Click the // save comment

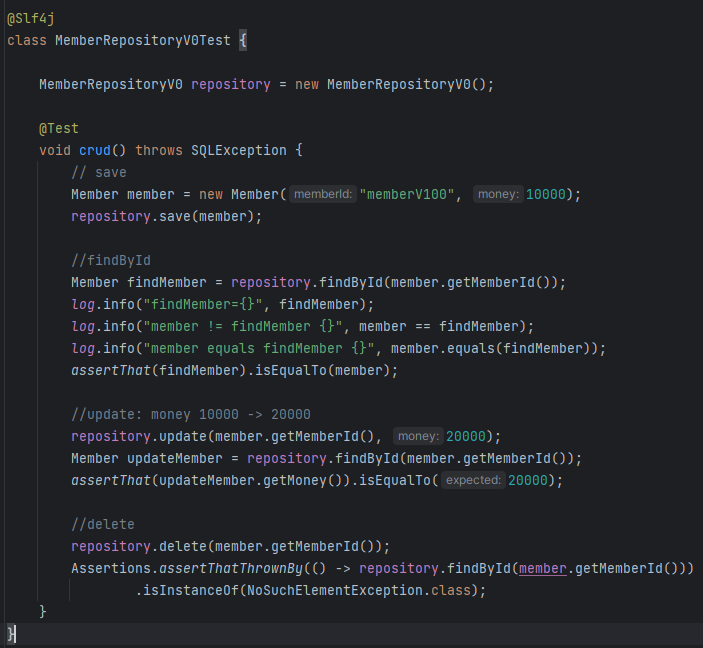pyautogui.click(x=99, y=172)
